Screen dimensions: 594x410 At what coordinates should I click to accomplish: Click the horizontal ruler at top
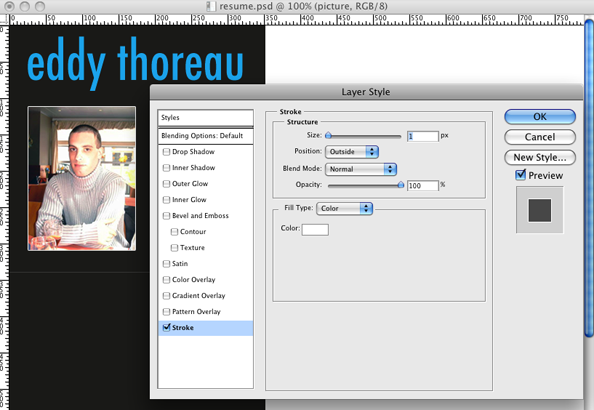[x=297, y=20]
